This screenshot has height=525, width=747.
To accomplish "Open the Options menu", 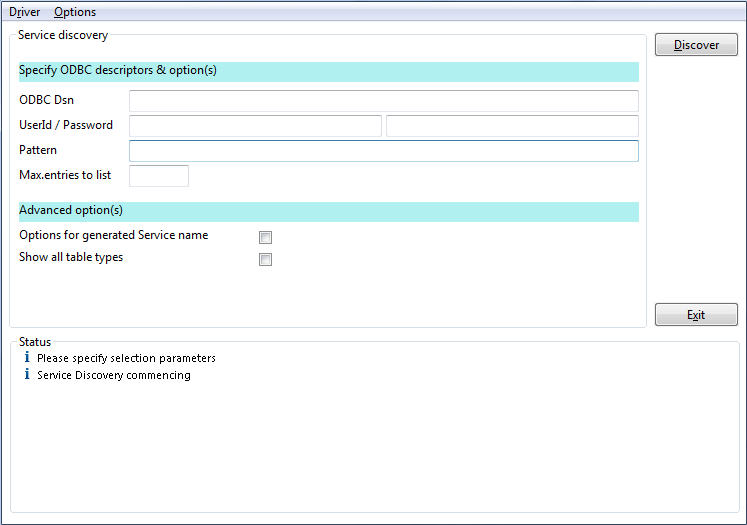I will 75,12.
